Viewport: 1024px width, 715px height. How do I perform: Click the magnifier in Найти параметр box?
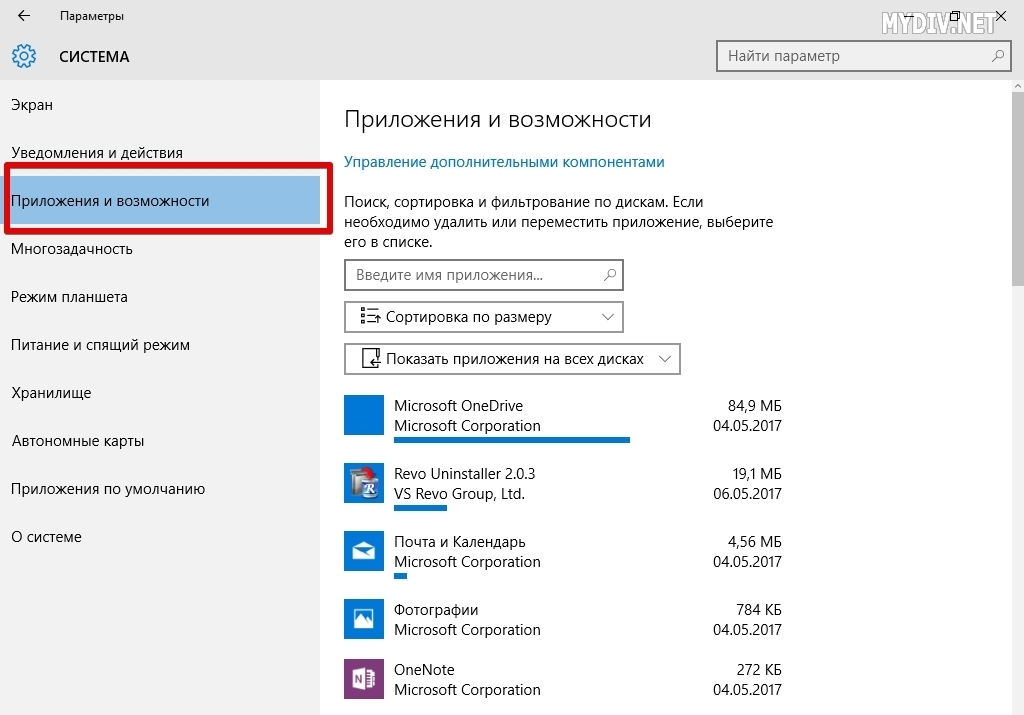(x=997, y=56)
